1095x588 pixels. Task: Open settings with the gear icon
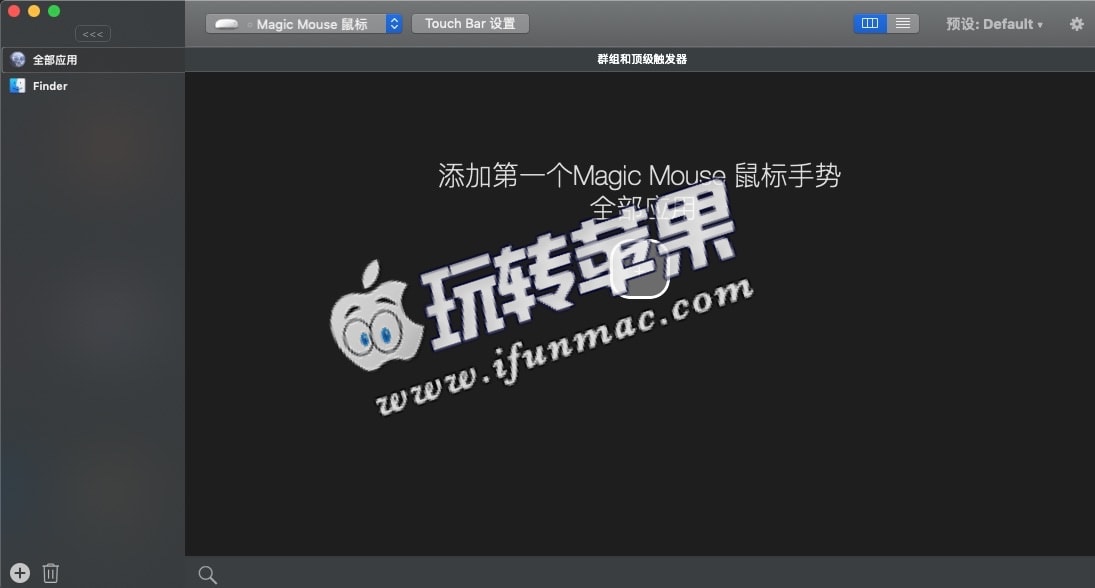tap(1077, 24)
